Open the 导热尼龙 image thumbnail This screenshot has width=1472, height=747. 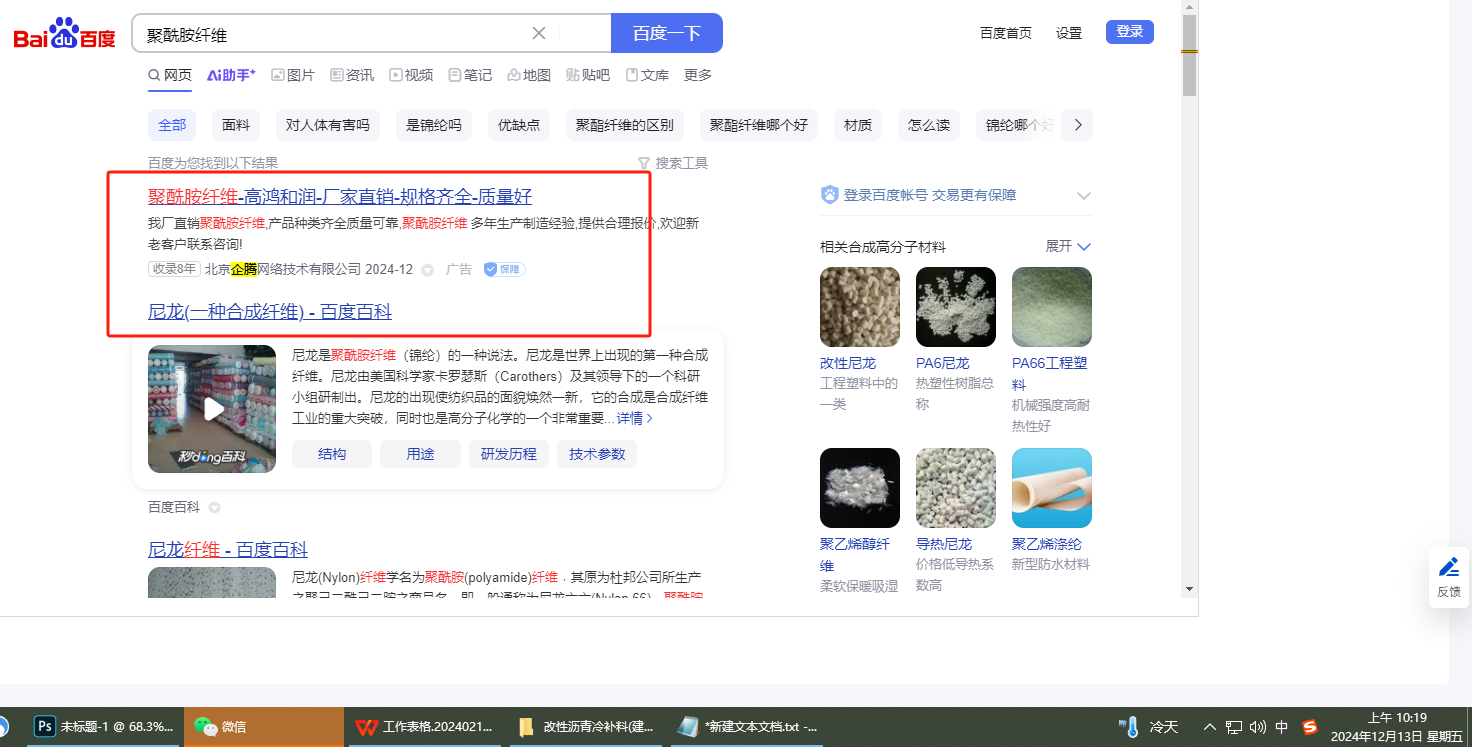(x=956, y=488)
